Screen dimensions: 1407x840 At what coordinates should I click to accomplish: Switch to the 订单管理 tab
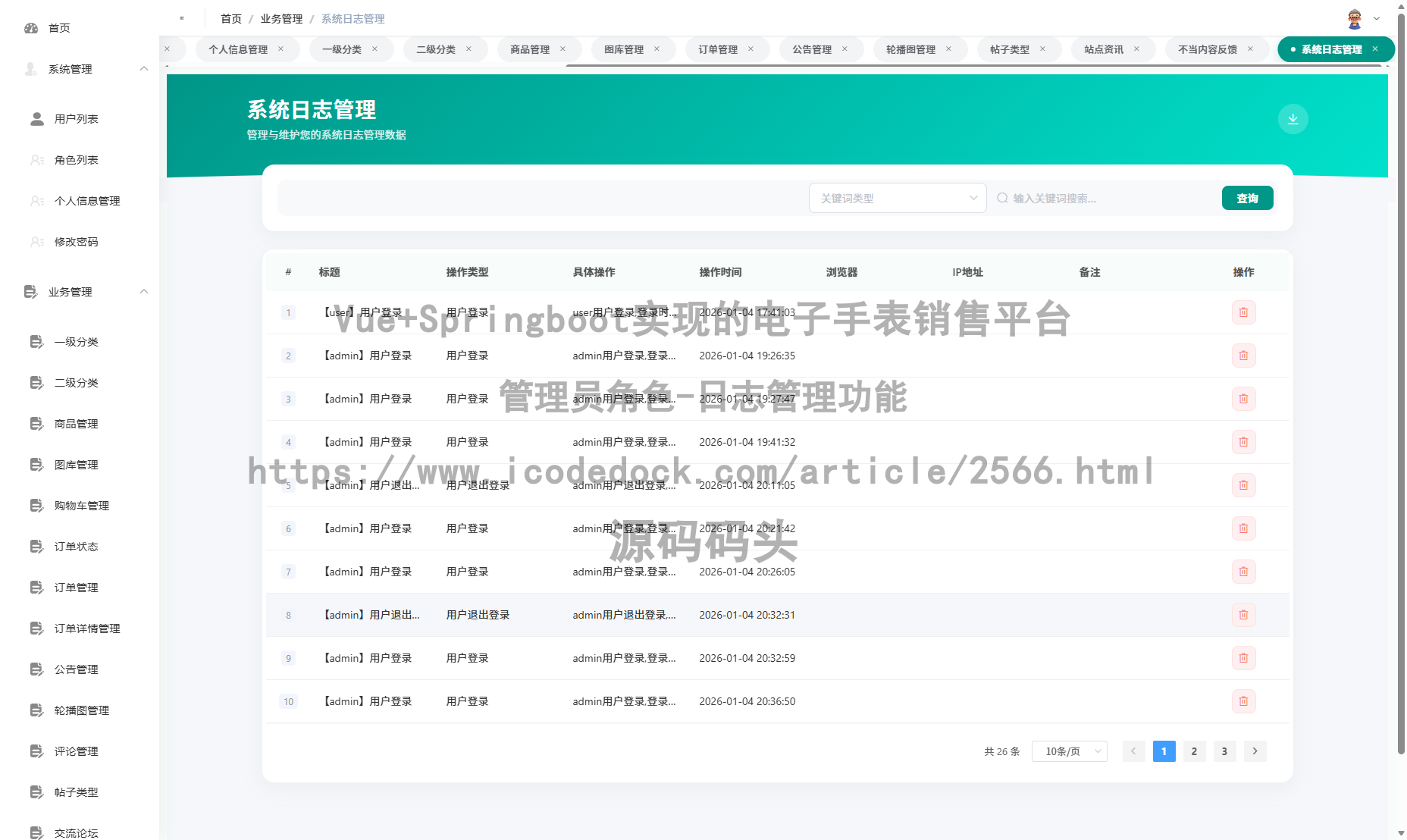click(717, 49)
